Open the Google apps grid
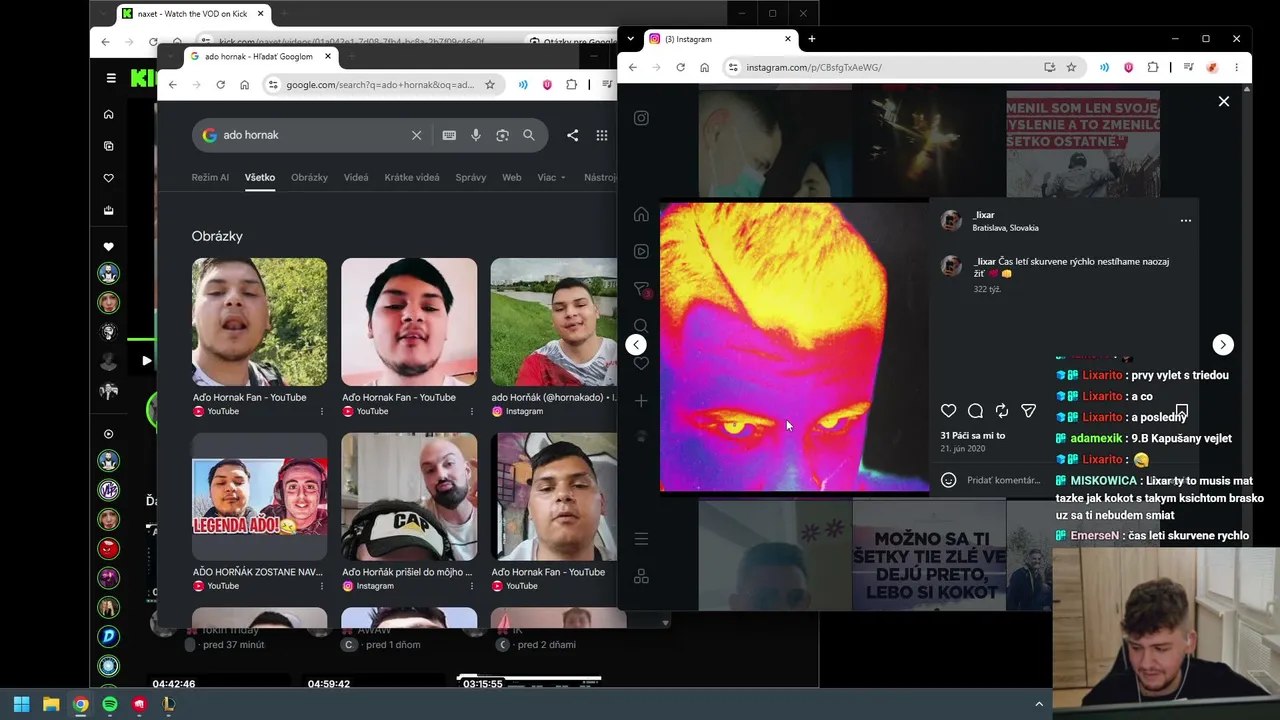1280x720 pixels. [x=602, y=135]
